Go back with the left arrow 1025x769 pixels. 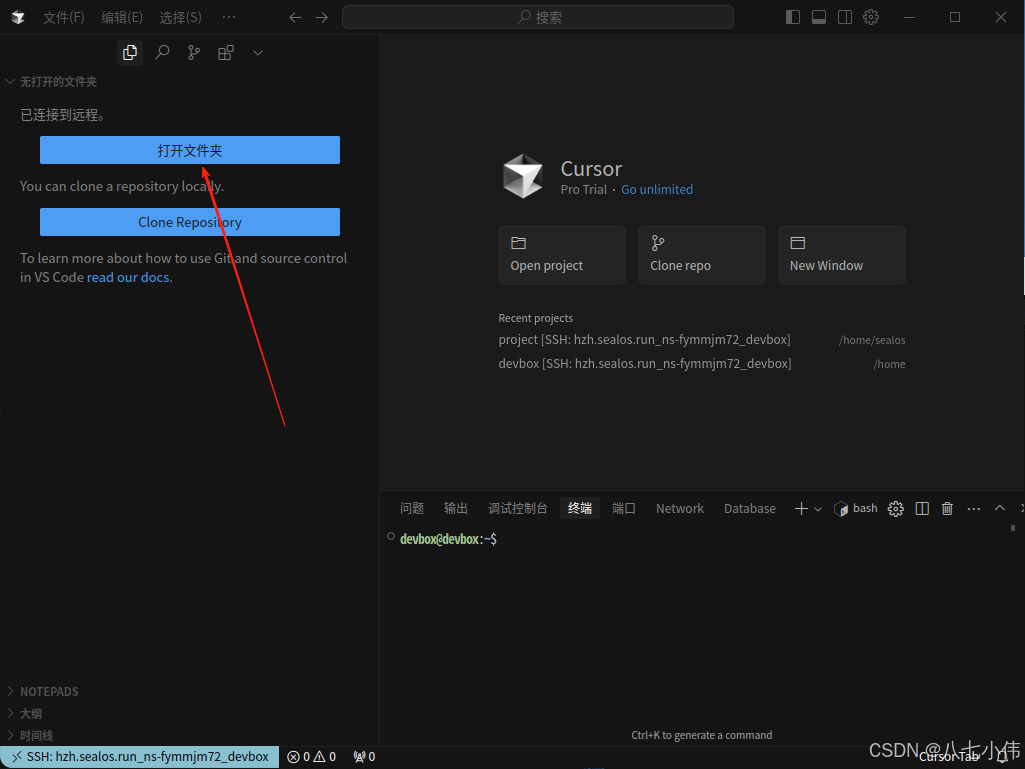pos(295,18)
